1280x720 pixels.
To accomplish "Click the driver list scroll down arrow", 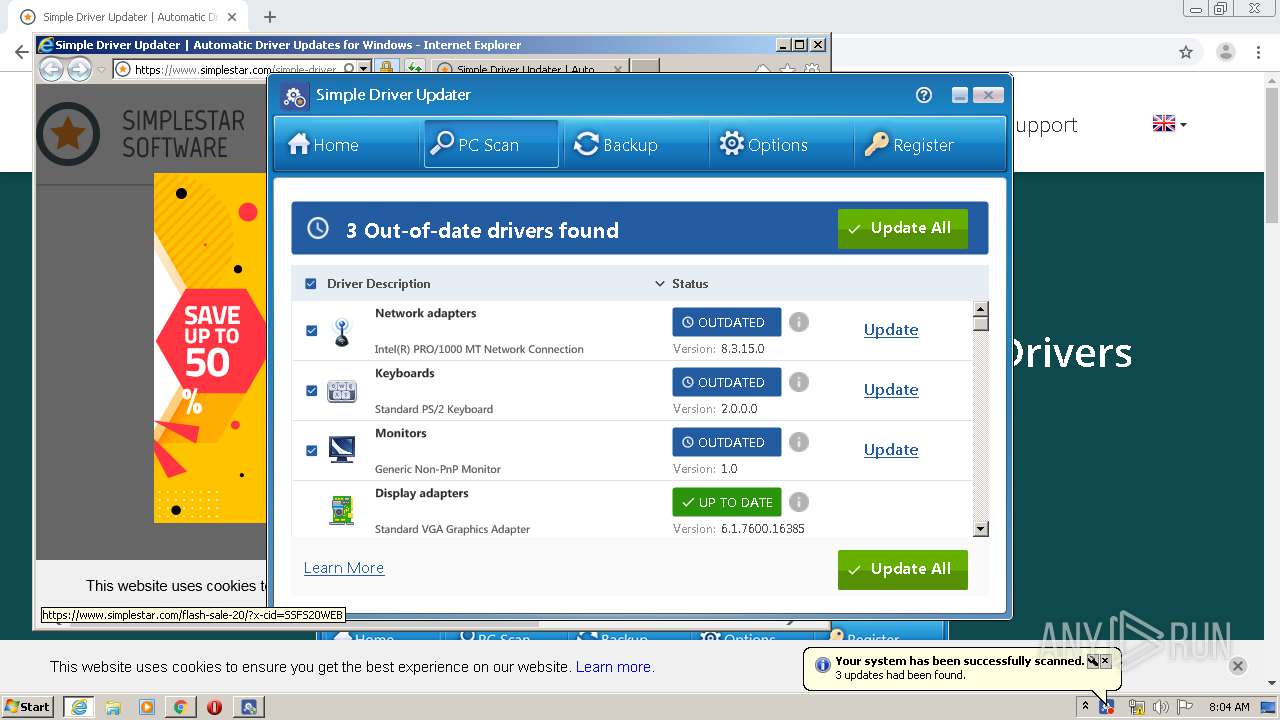I will [981, 529].
